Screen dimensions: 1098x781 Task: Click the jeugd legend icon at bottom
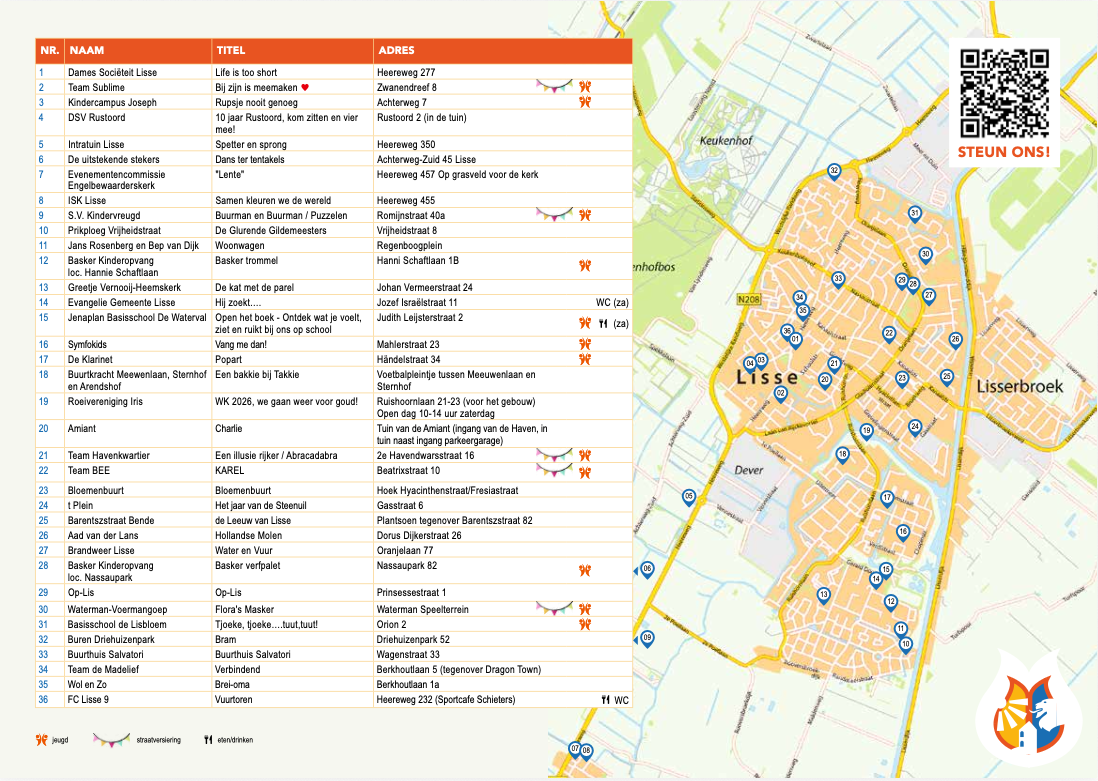coord(41,740)
